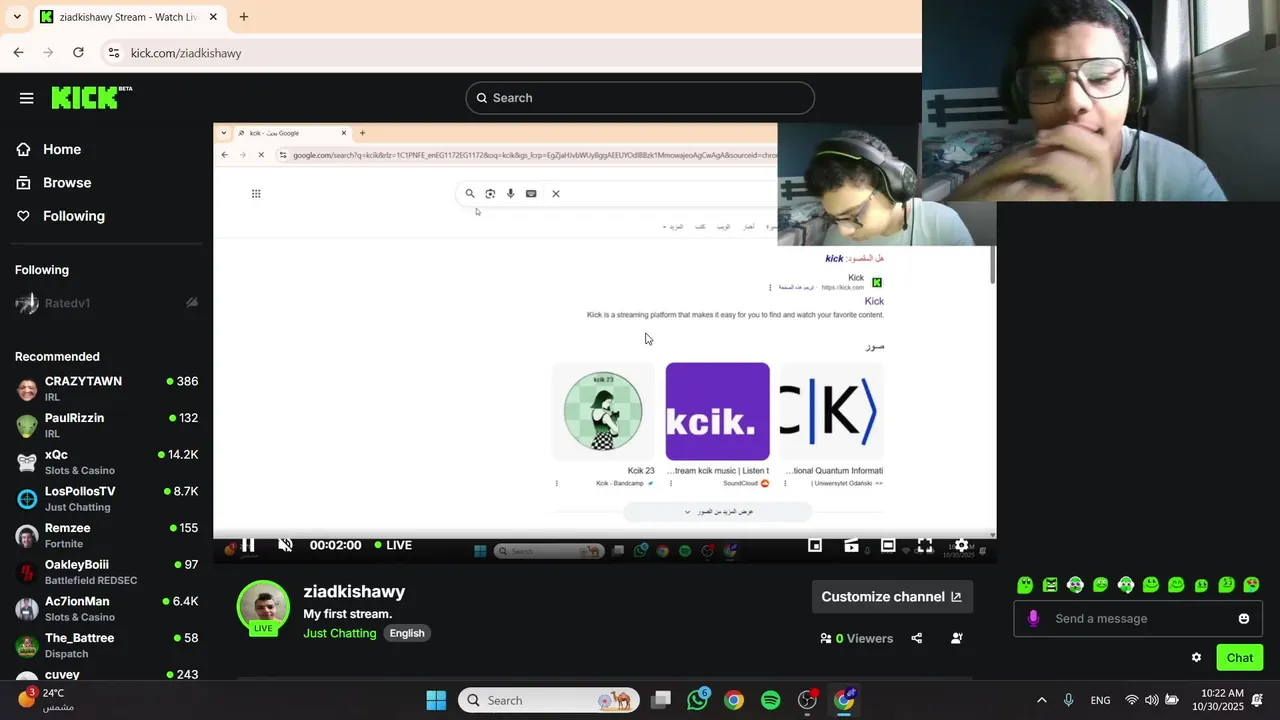Click the Kick Search box
The image size is (1280, 720).
[x=640, y=98]
